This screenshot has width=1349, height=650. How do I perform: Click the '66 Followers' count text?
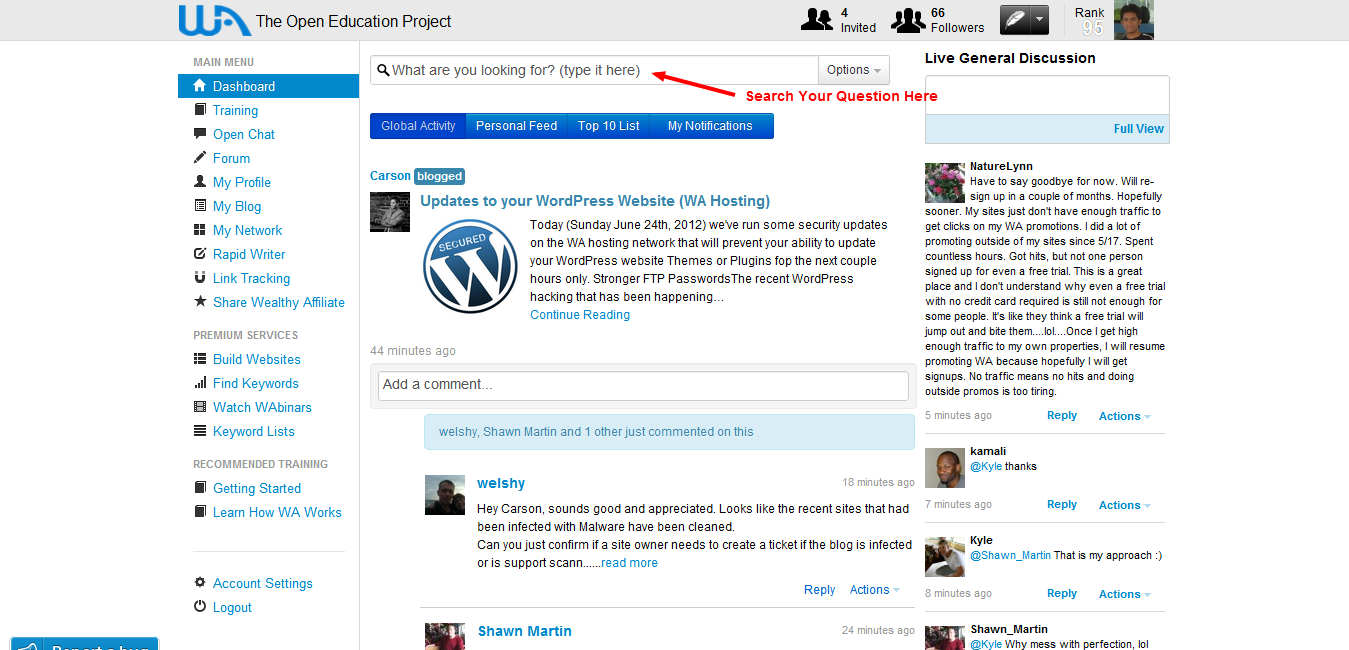coord(957,20)
